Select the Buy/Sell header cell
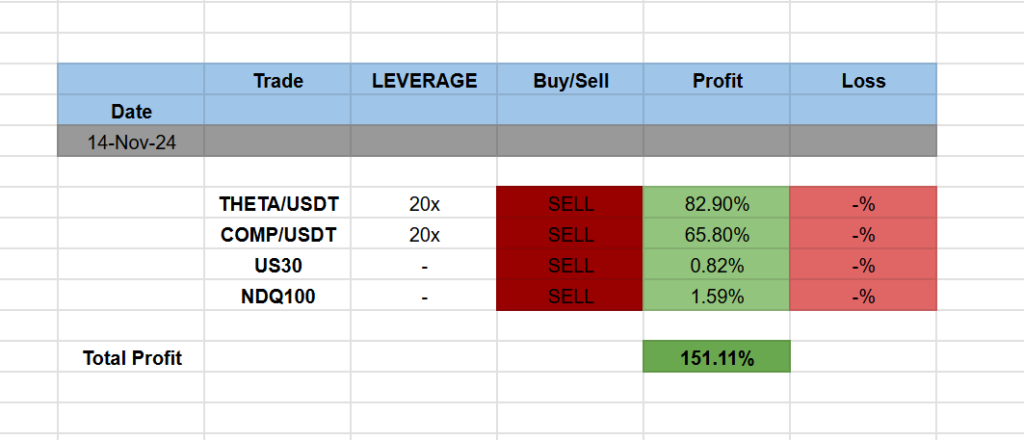The width and height of the screenshot is (1024, 440). 570,81
